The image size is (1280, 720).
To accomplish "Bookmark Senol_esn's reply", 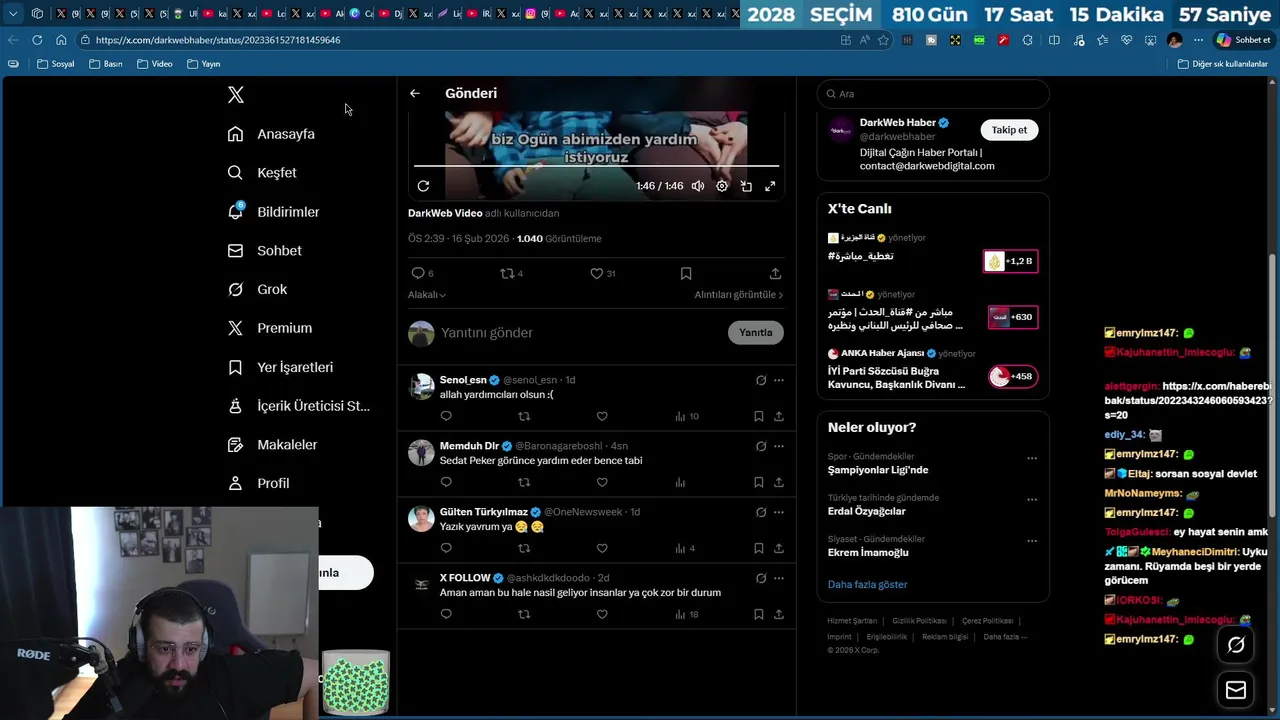I will pyautogui.click(x=759, y=416).
